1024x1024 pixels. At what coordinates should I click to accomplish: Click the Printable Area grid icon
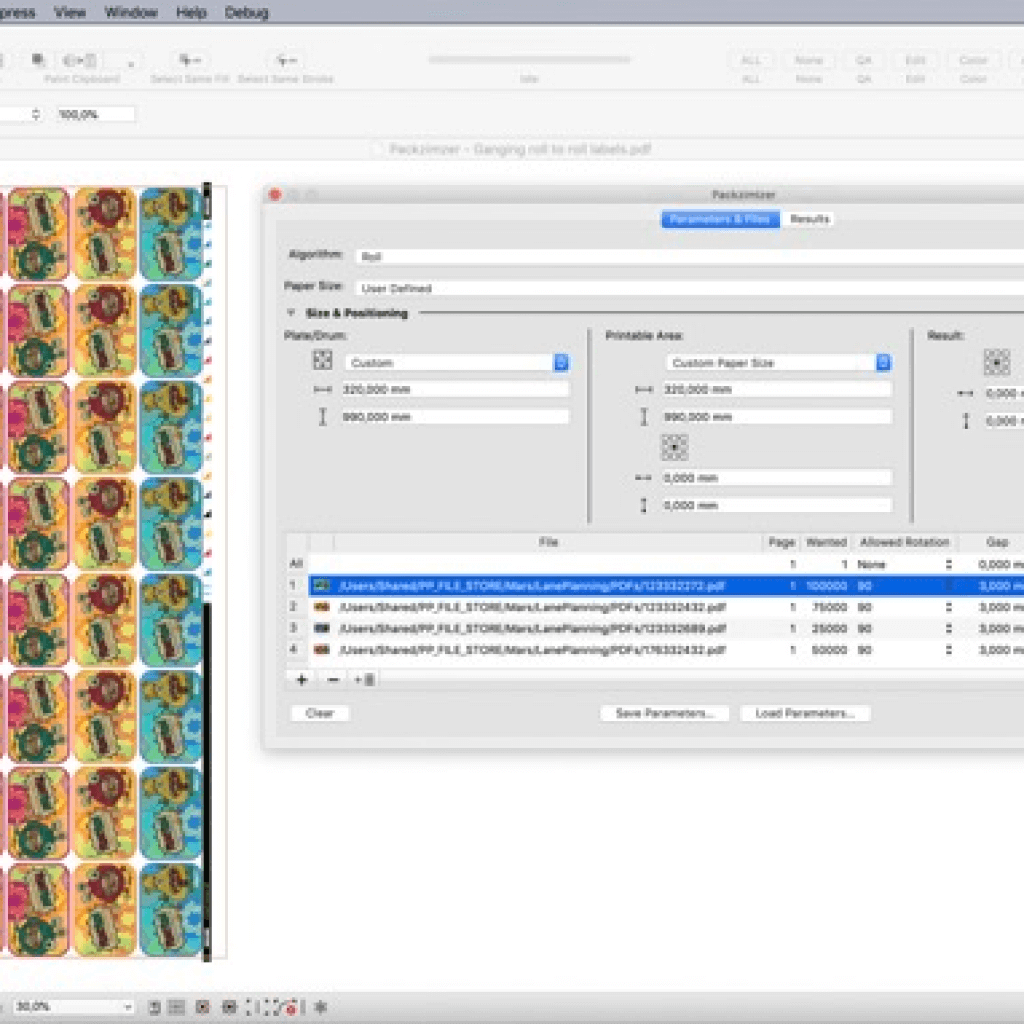coord(674,447)
